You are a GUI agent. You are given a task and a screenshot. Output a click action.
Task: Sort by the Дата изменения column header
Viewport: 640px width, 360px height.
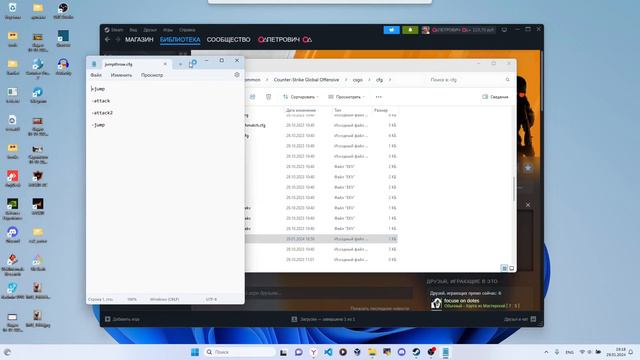(x=301, y=110)
